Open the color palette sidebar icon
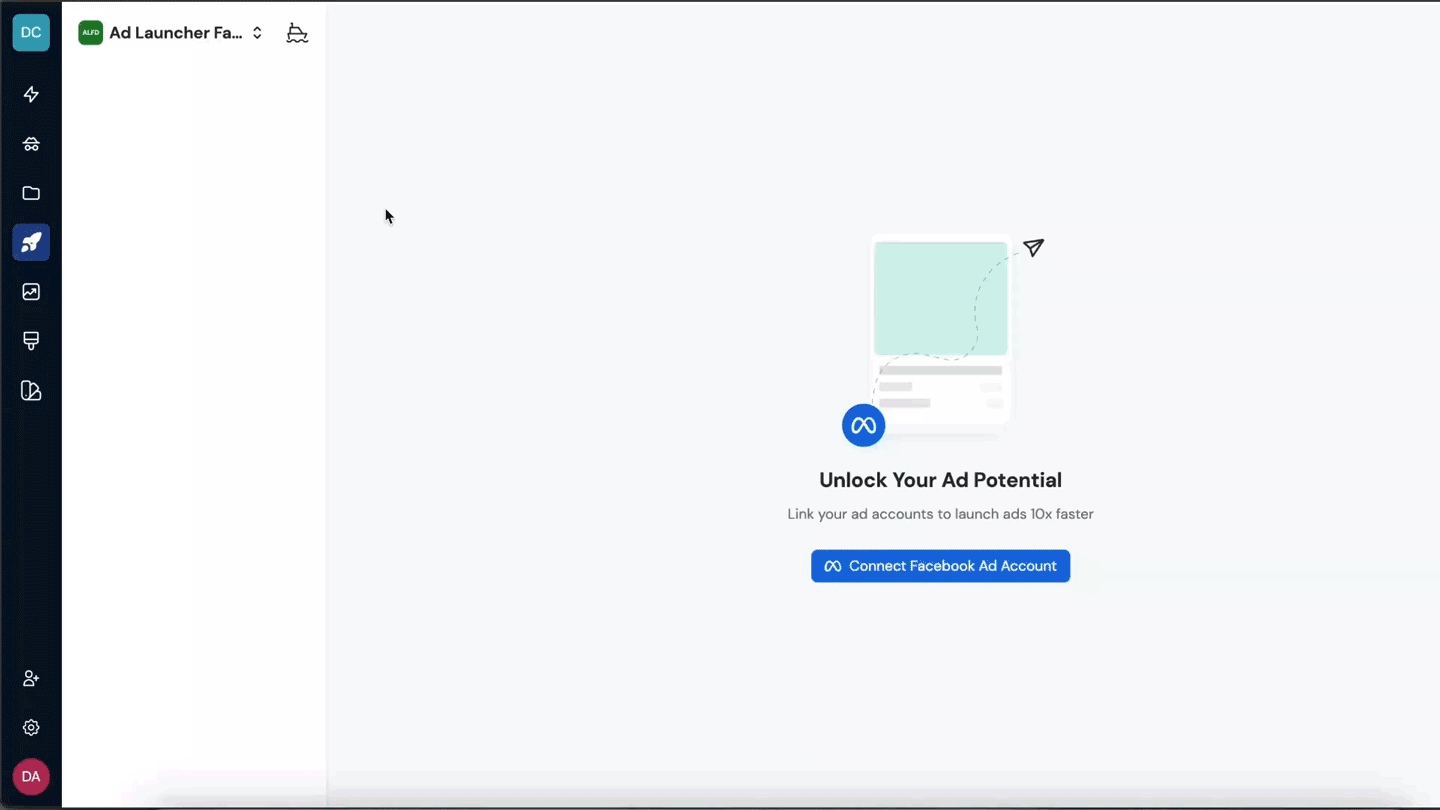Viewport: 1440px width, 810px height. click(31, 391)
